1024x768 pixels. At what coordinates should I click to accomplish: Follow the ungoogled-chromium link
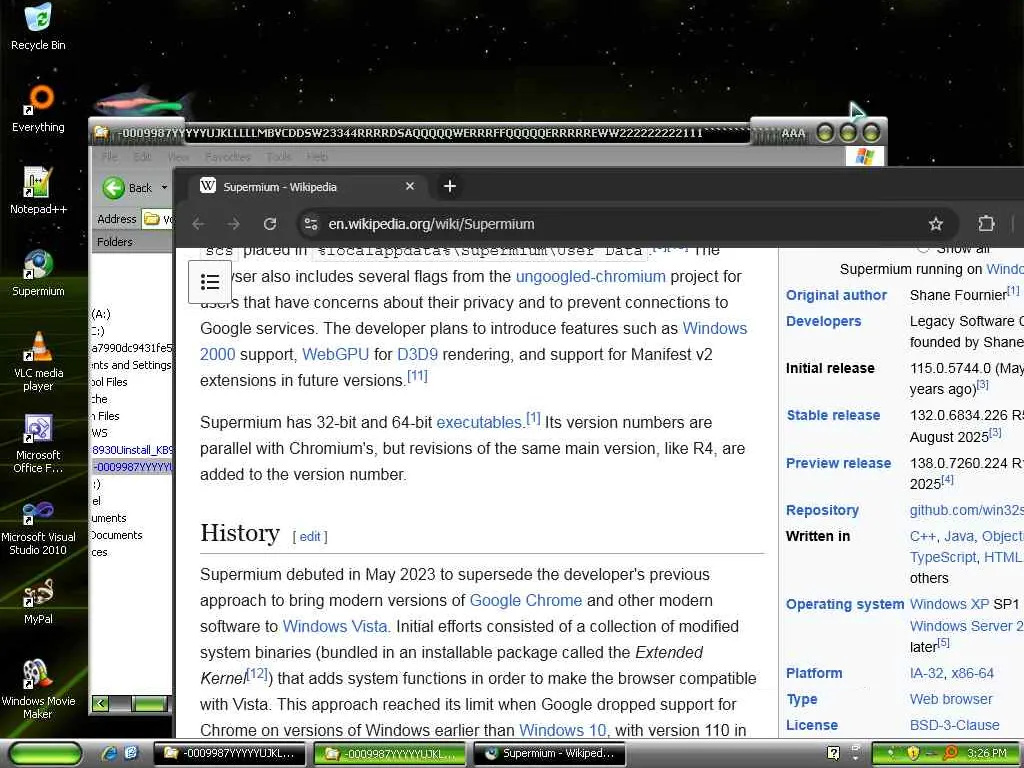[x=590, y=276]
